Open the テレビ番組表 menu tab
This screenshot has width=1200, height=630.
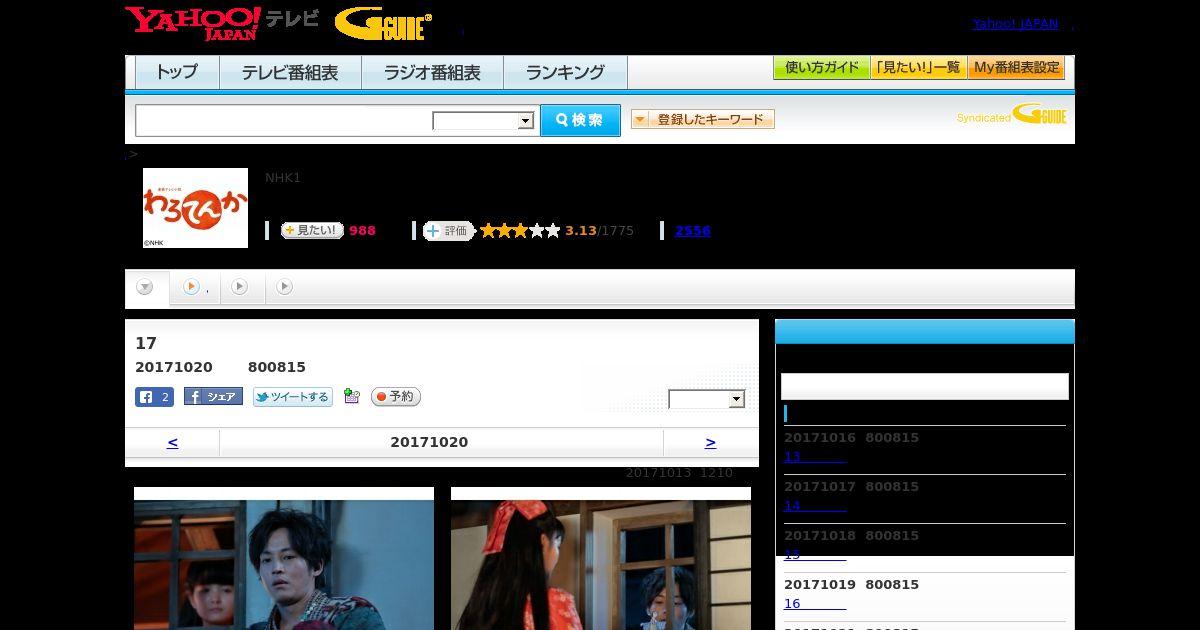290,72
